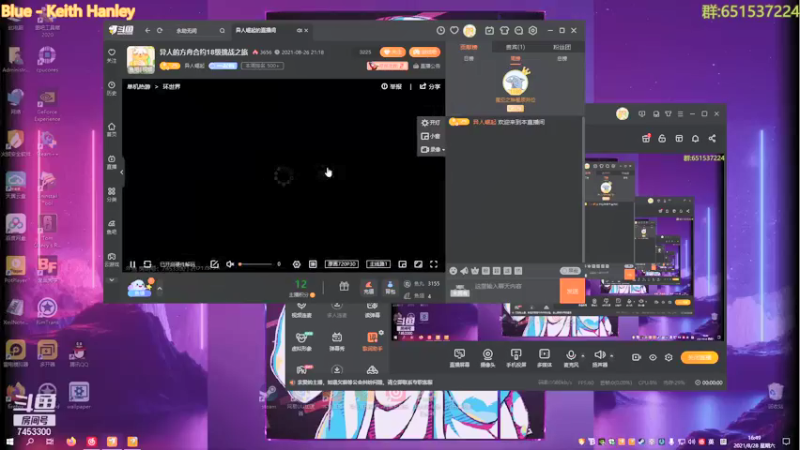The image size is (800, 450).
Task: Send the chat message
Action: click(572, 291)
